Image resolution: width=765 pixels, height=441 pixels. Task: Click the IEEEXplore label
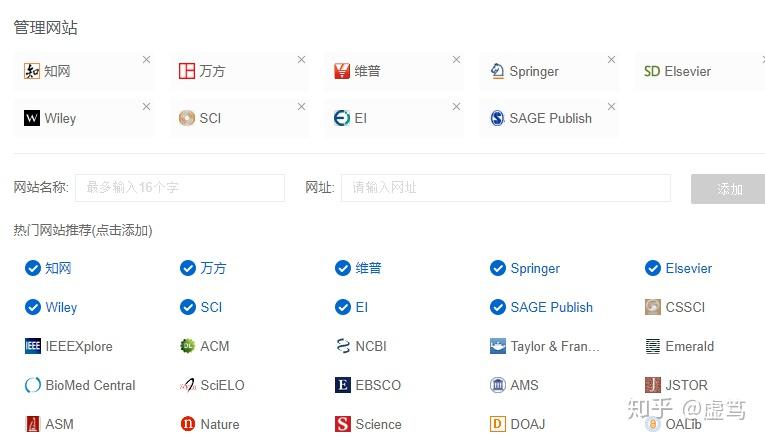click(x=79, y=346)
